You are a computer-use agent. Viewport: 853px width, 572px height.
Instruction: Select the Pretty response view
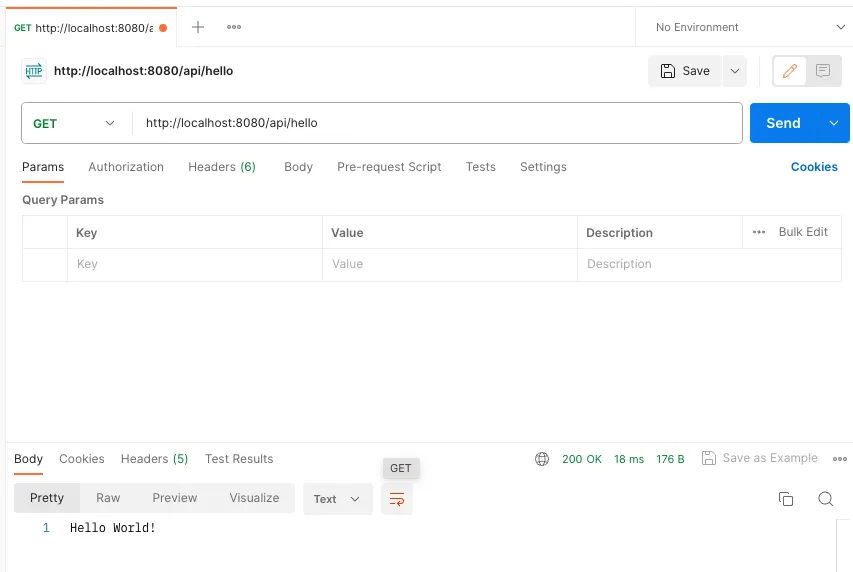pos(47,498)
